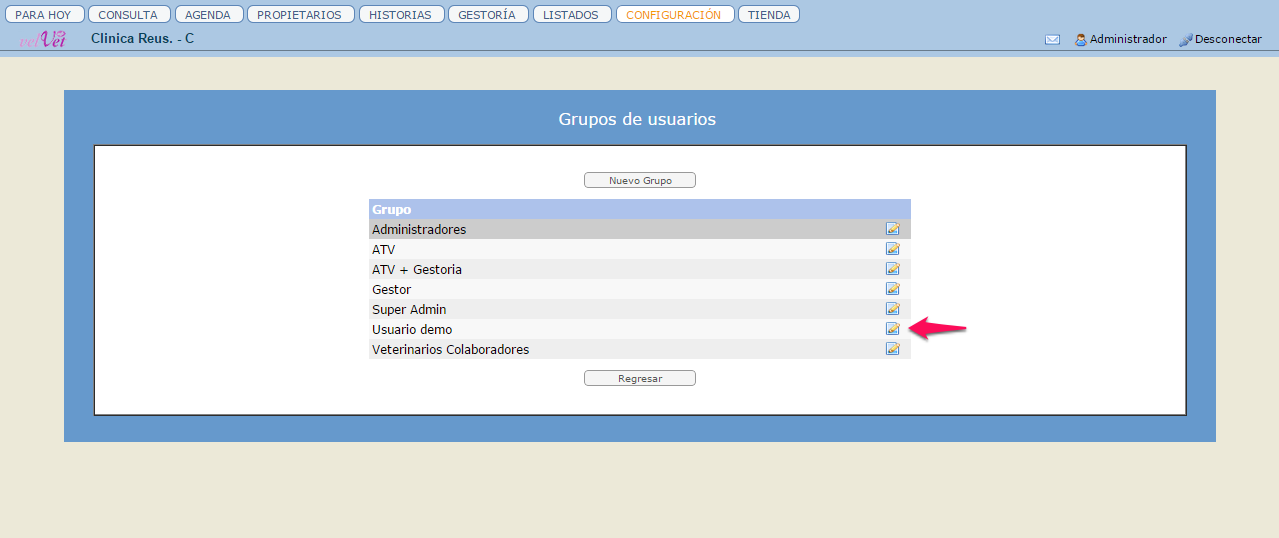Click the Administrador user link

[x=1121, y=40]
